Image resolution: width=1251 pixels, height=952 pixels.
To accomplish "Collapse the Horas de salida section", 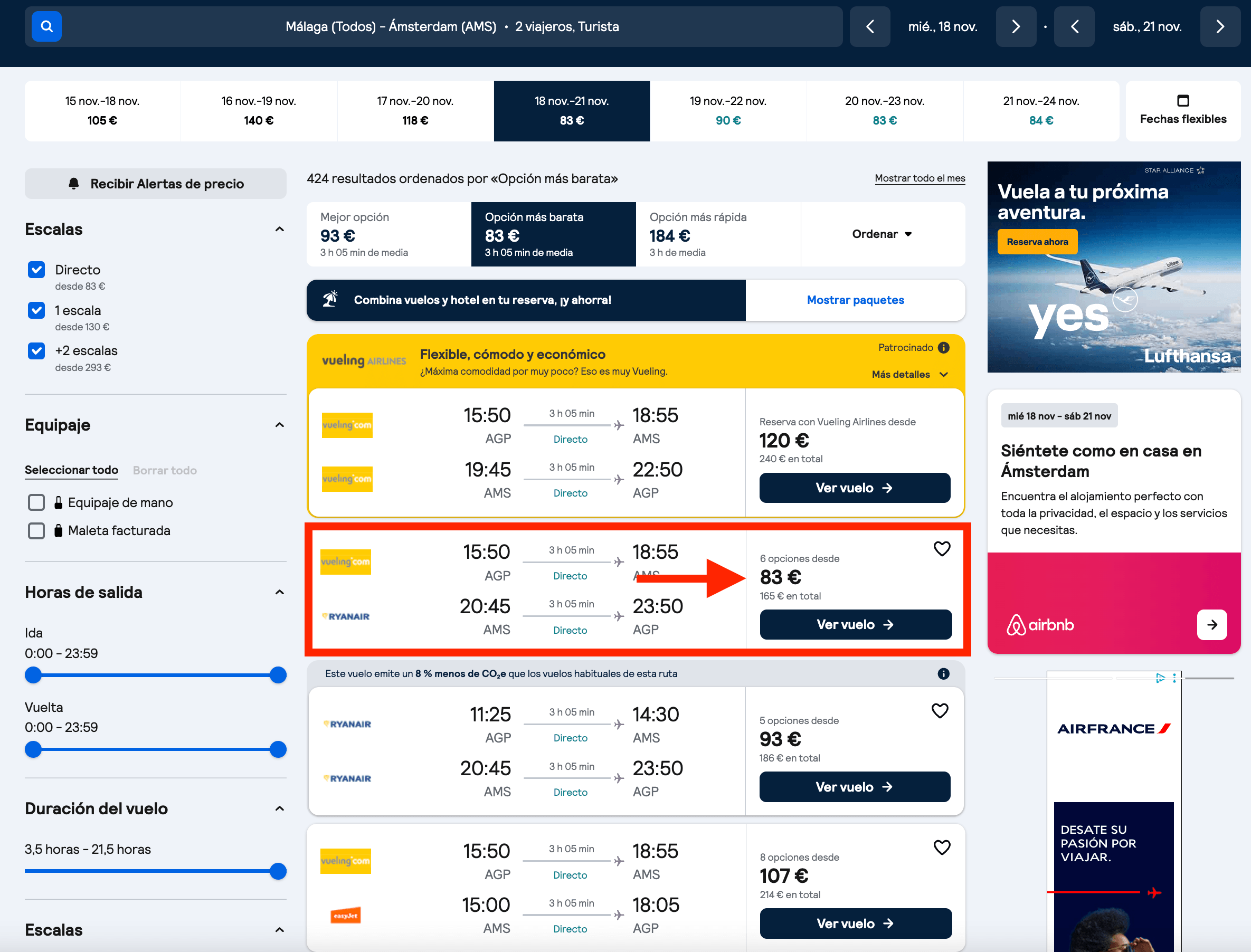I will click(x=279, y=592).
